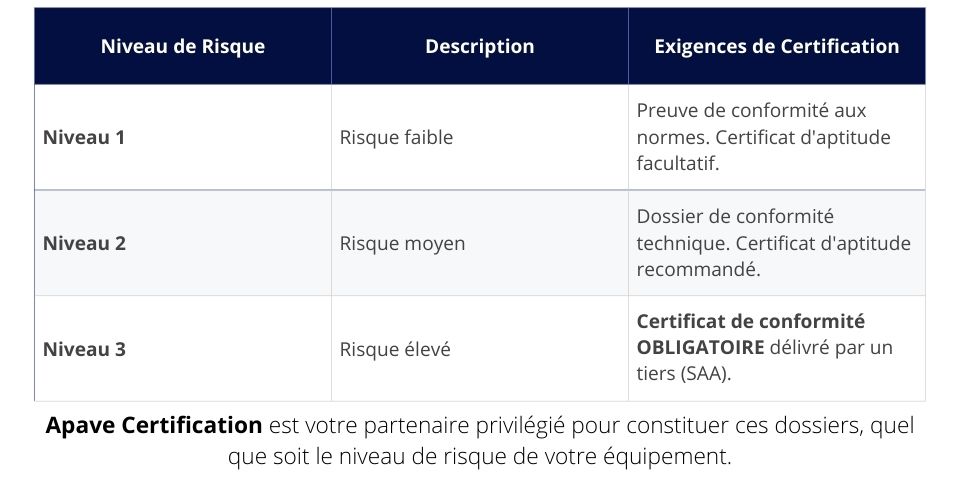Click the Description column header
Screen dimensions: 960x500
tap(479, 47)
